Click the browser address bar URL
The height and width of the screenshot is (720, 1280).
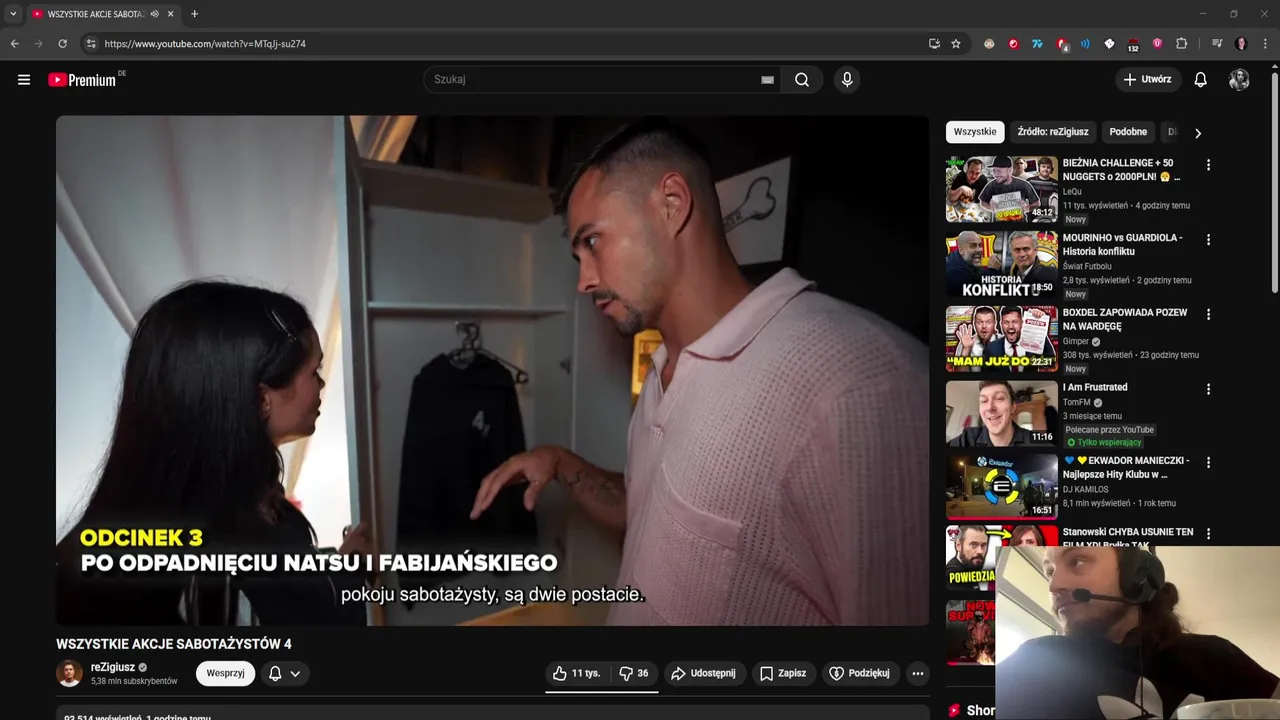click(x=205, y=44)
